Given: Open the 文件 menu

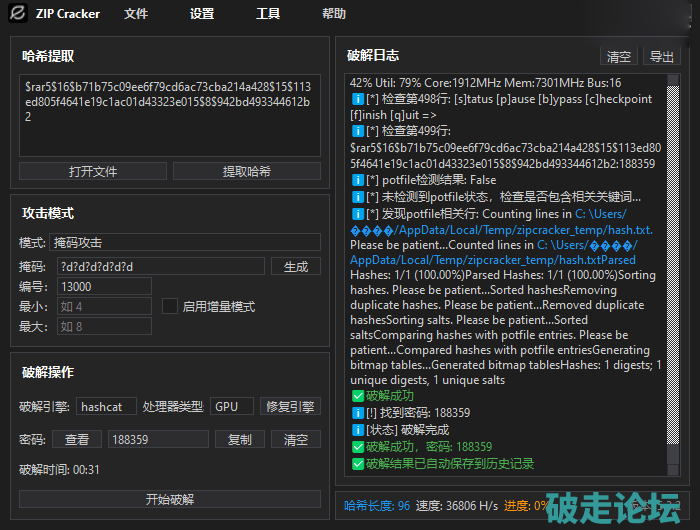Looking at the screenshot, I should (x=136, y=14).
